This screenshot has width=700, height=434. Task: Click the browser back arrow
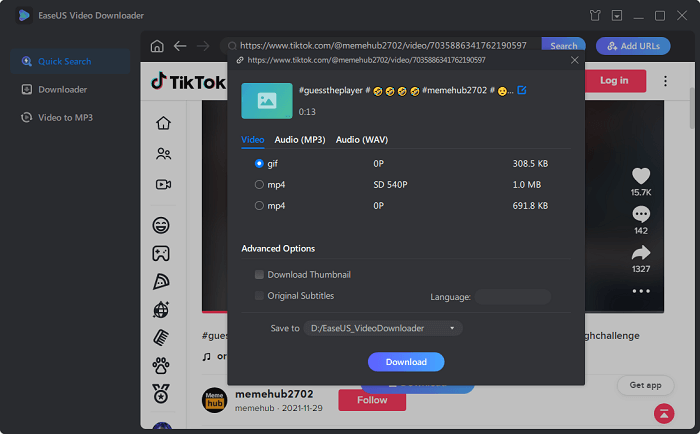pyautogui.click(x=180, y=46)
